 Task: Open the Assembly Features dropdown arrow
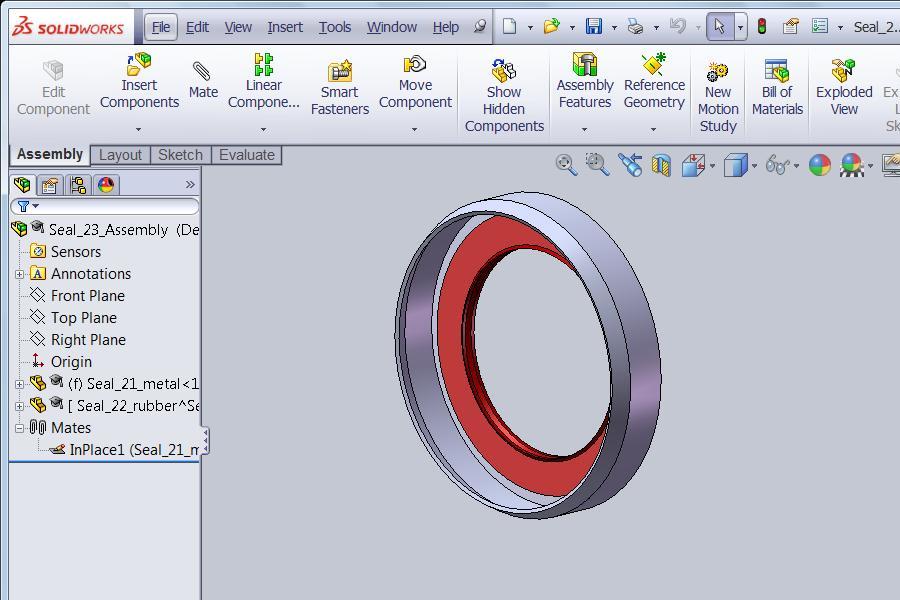point(584,129)
